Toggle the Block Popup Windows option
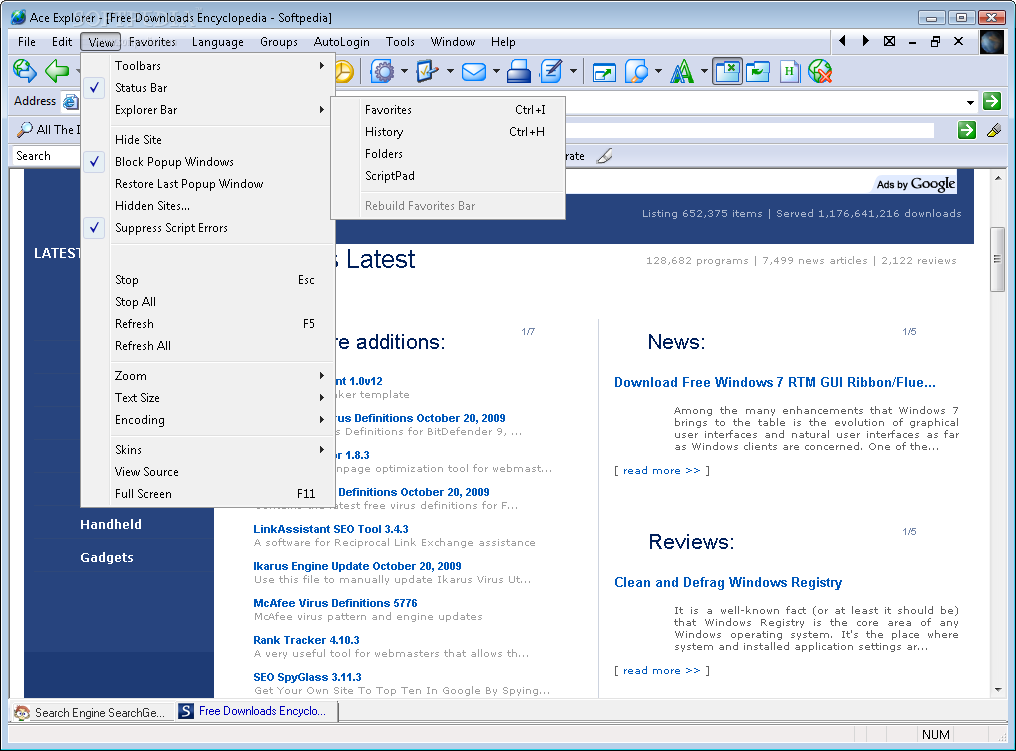 click(x=208, y=161)
